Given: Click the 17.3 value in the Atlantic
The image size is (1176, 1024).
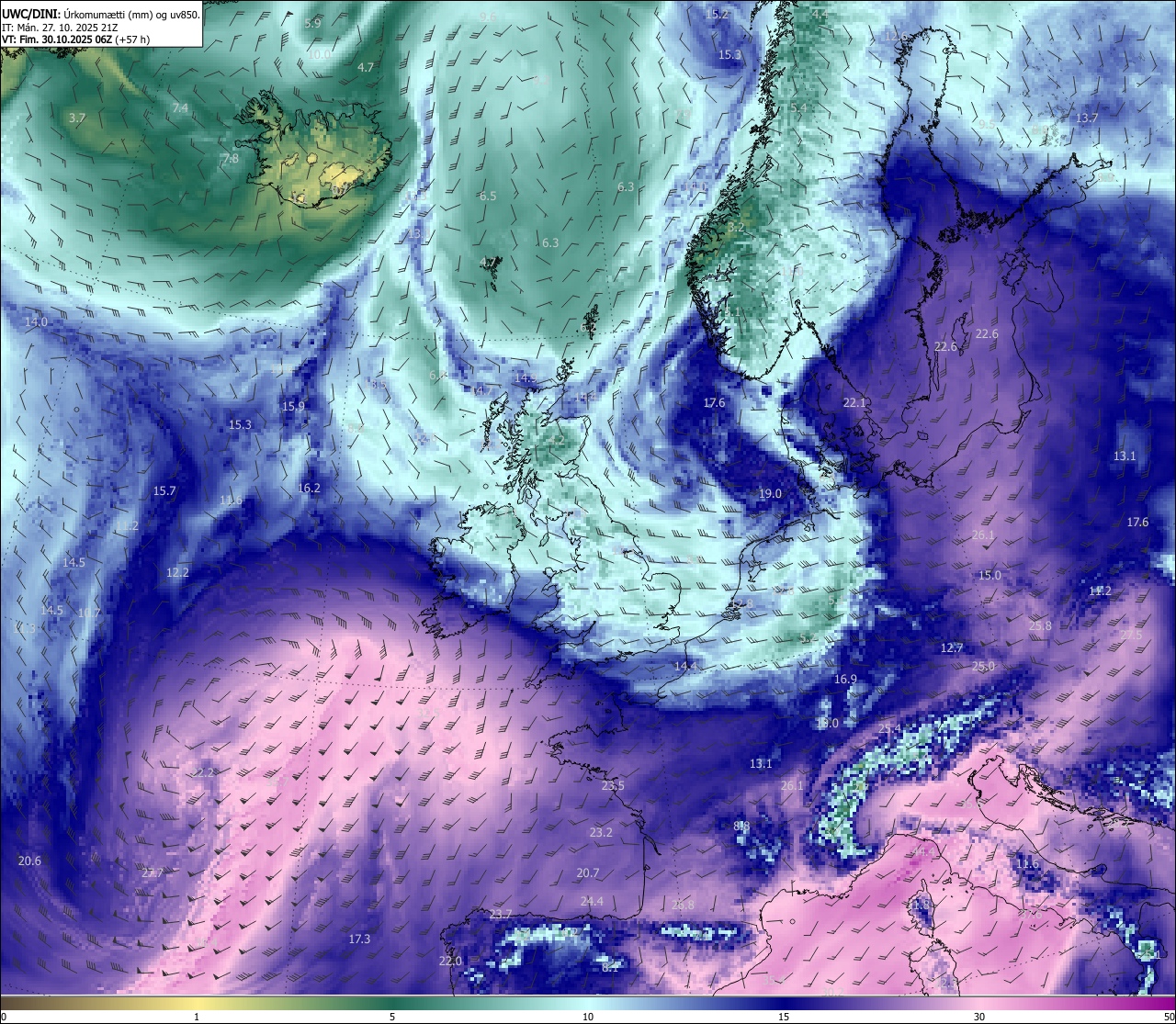Looking at the screenshot, I should [x=359, y=939].
